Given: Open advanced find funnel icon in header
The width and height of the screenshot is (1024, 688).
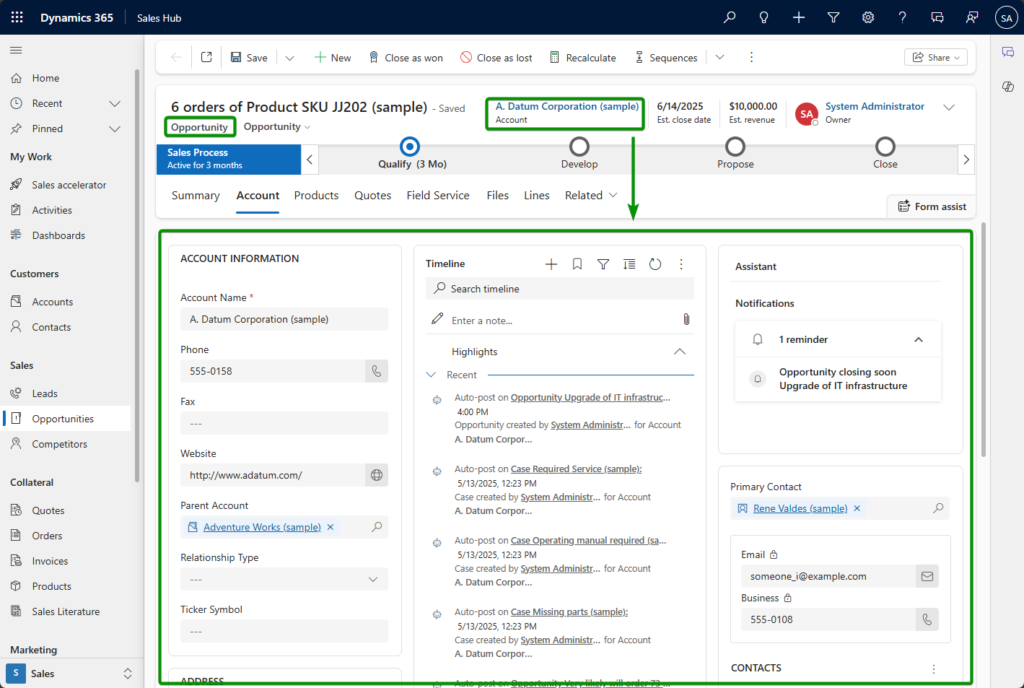Looking at the screenshot, I should pos(833,18).
